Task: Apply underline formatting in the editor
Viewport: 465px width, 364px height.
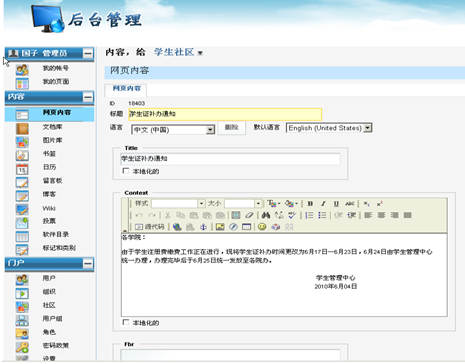Action: [336, 204]
